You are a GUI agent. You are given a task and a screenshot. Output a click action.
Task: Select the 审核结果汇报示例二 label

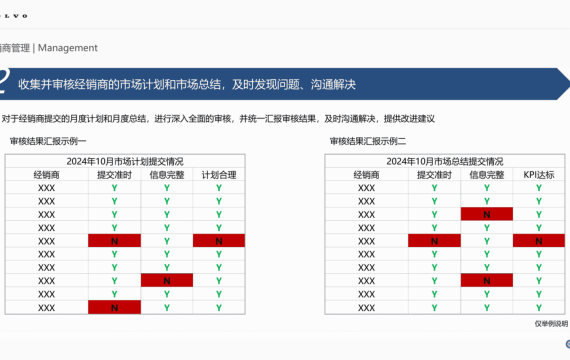(368, 141)
